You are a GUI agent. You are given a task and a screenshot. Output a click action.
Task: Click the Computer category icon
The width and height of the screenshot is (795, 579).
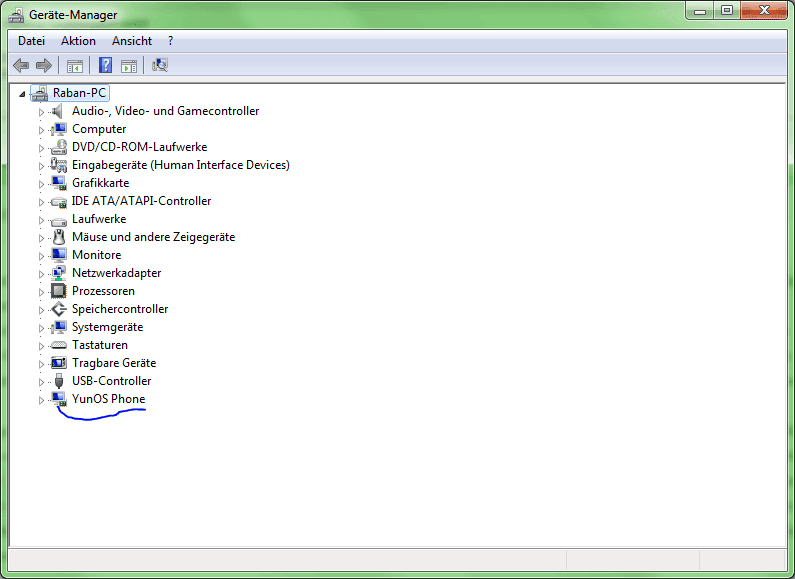59,129
